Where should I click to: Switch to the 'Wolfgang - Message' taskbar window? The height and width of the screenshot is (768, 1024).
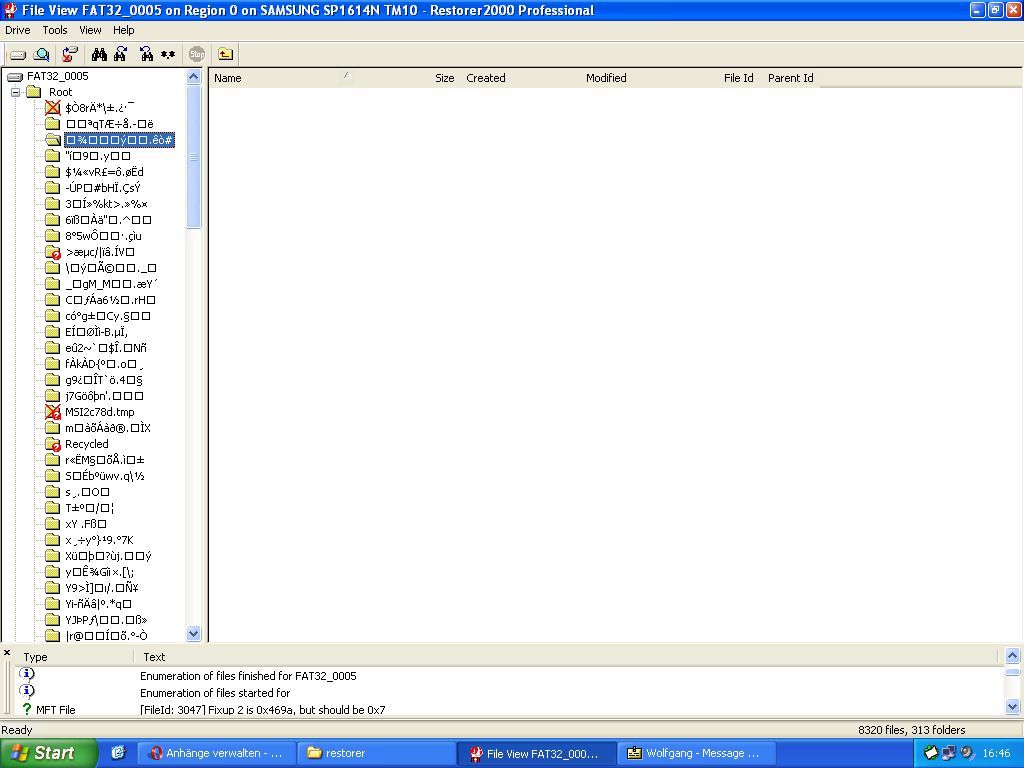pos(696,753)
